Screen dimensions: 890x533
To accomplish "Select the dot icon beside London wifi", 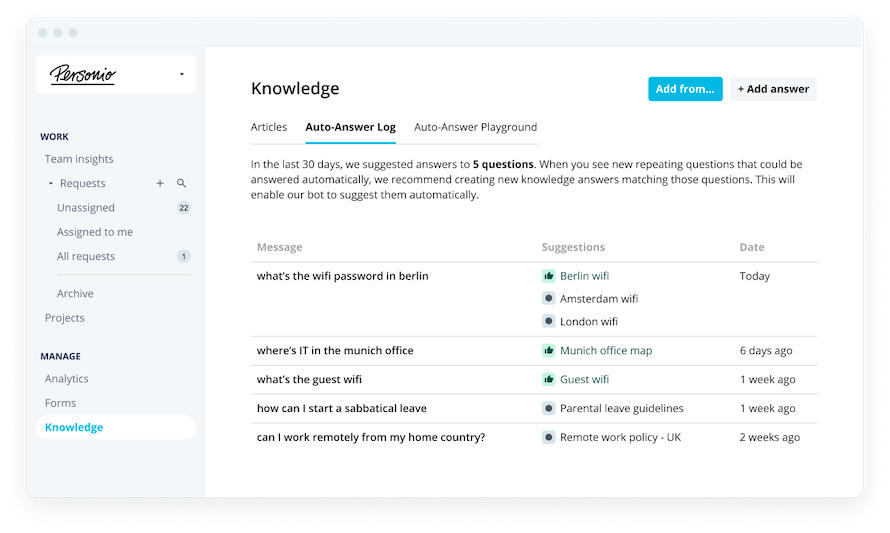I will (x=548, y=321).
